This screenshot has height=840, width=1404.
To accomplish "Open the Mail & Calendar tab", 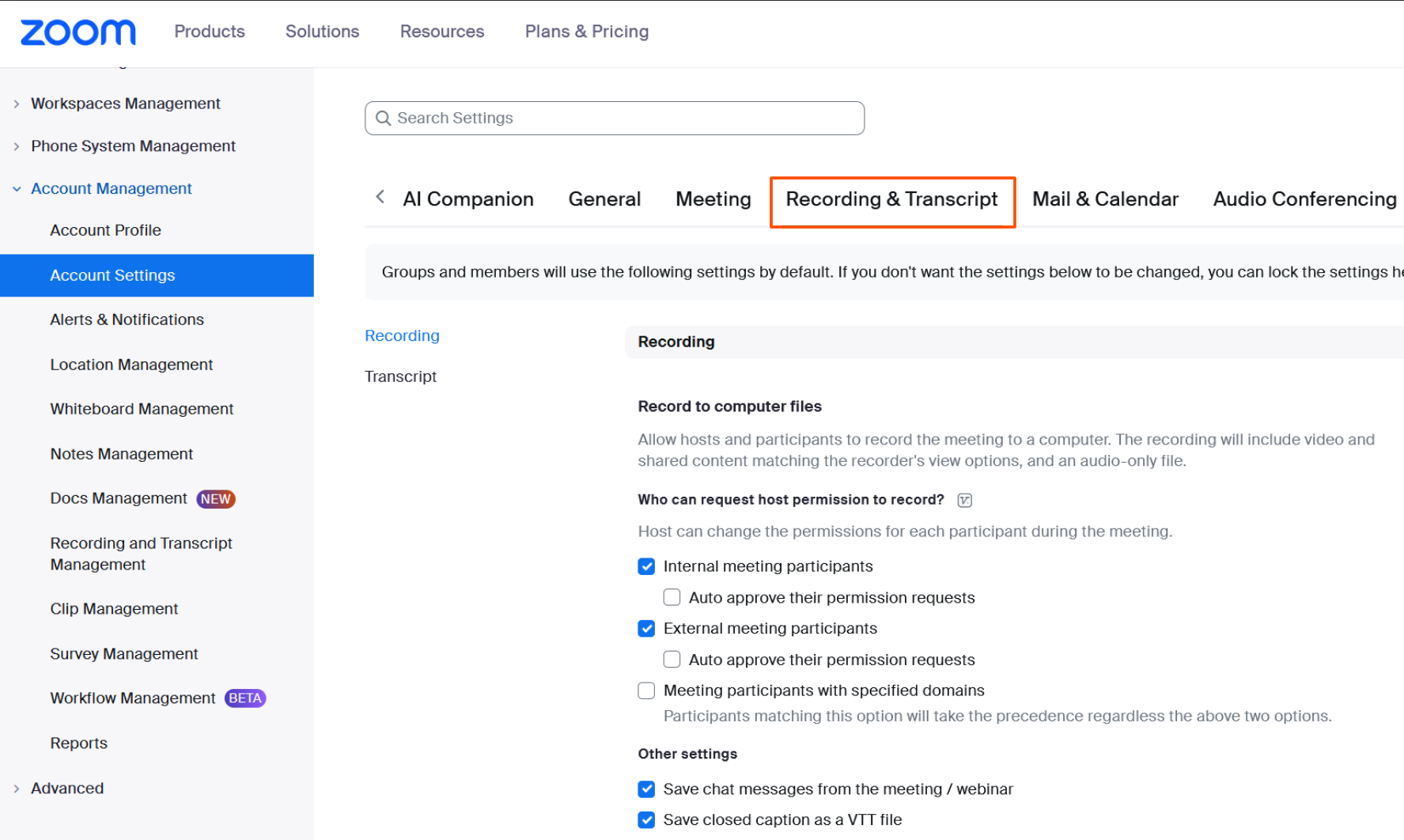I will coord(1105,199).
